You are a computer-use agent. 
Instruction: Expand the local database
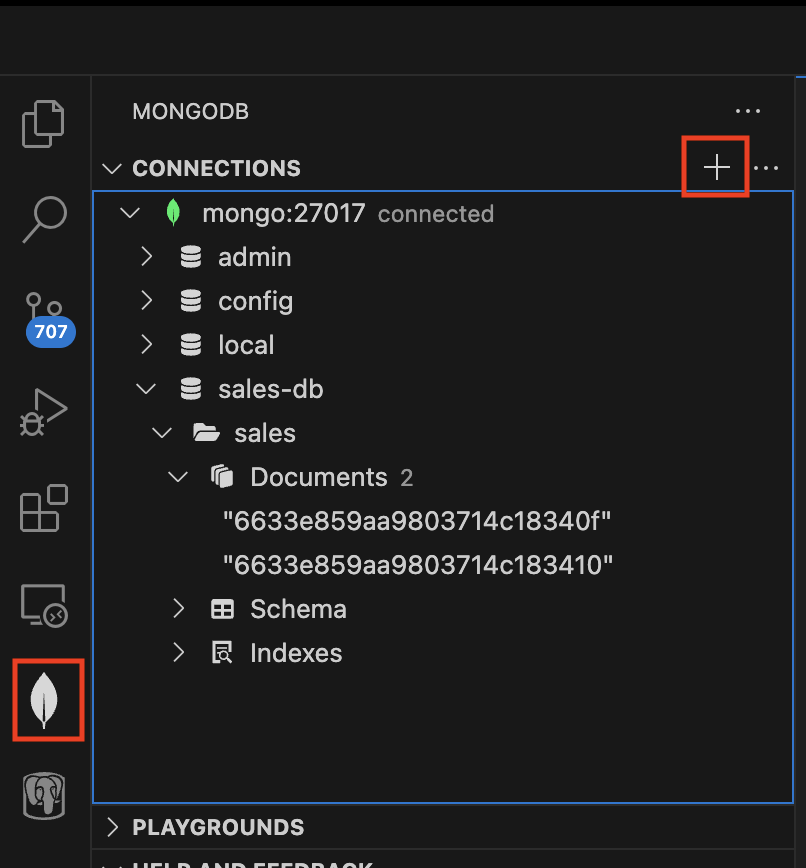146,344
